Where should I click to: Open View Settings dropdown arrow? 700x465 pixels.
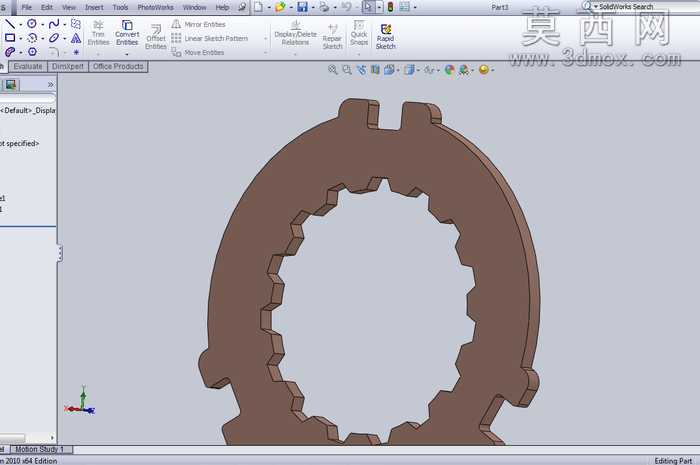coord(493,70)
